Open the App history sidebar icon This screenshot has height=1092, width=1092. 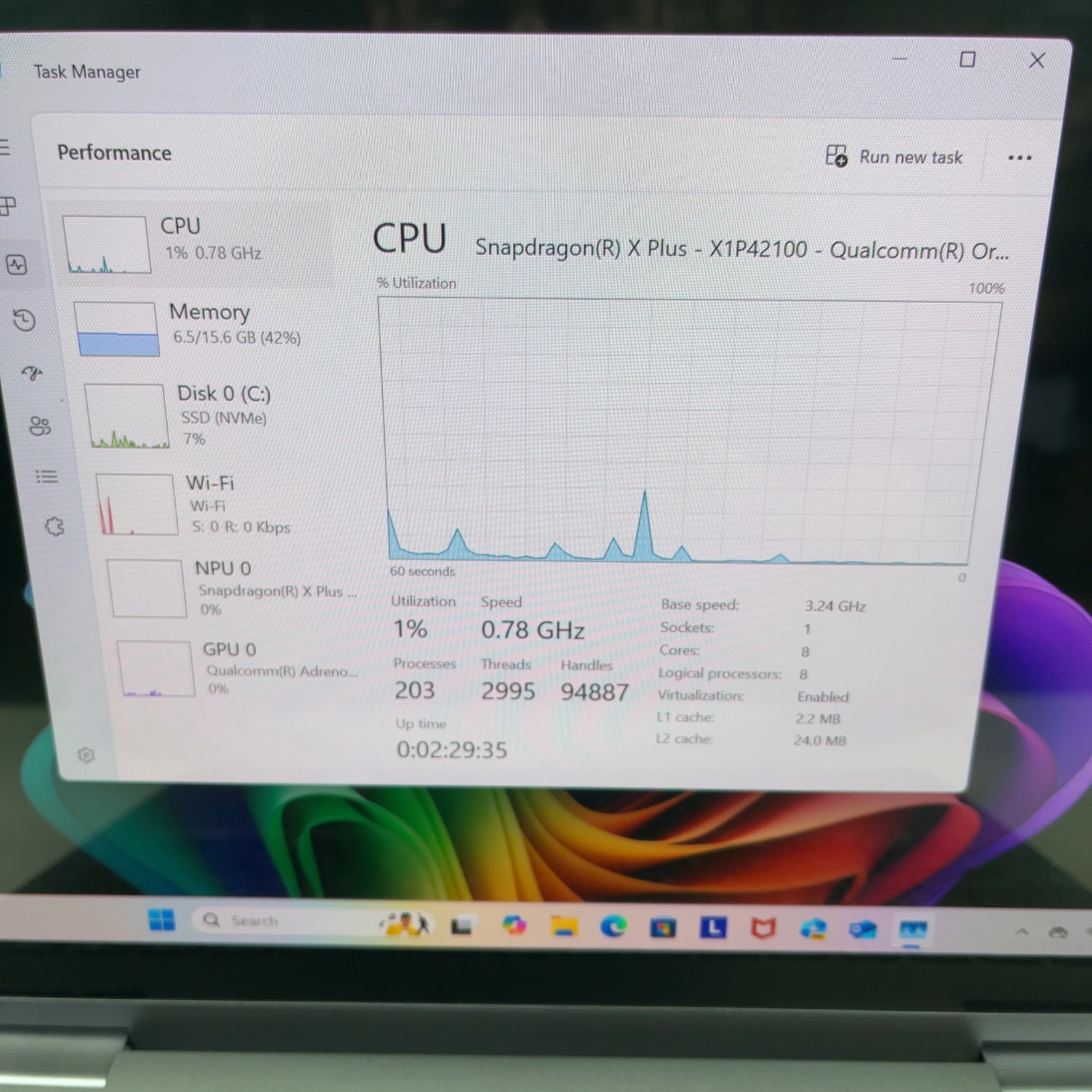(25, 320)
